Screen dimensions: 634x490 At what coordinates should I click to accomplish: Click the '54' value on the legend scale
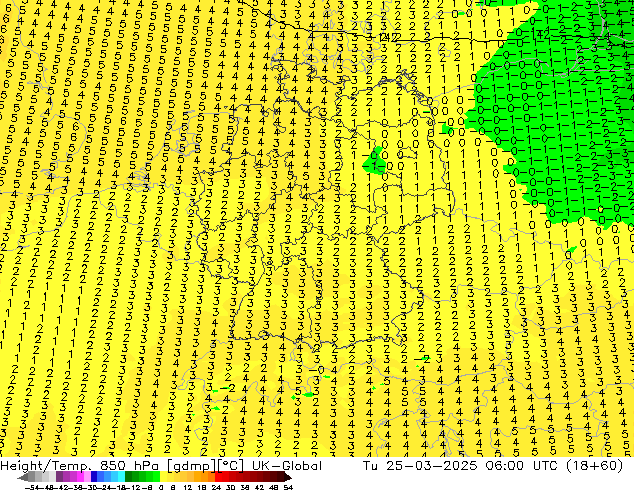click(288, 487)
